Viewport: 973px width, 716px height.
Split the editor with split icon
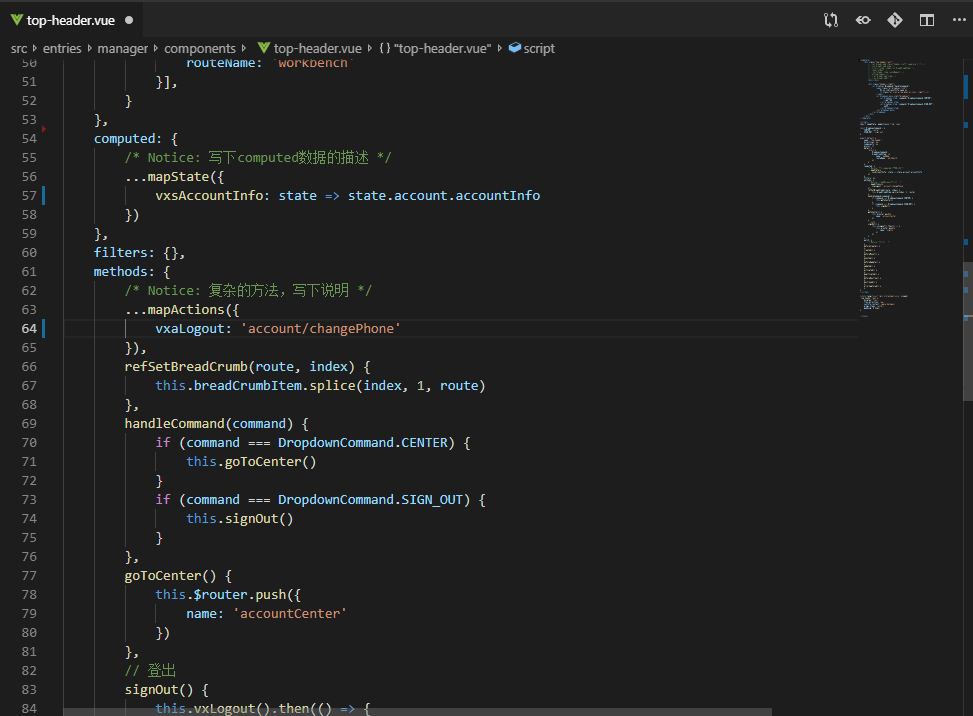(x=927, y=20)
